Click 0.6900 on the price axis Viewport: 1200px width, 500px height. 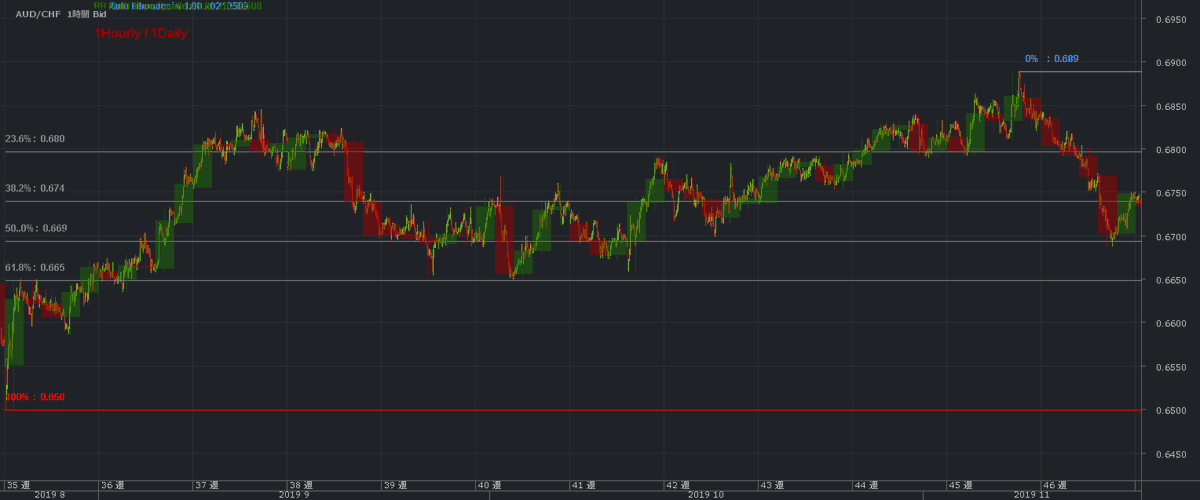[1170, 63]
